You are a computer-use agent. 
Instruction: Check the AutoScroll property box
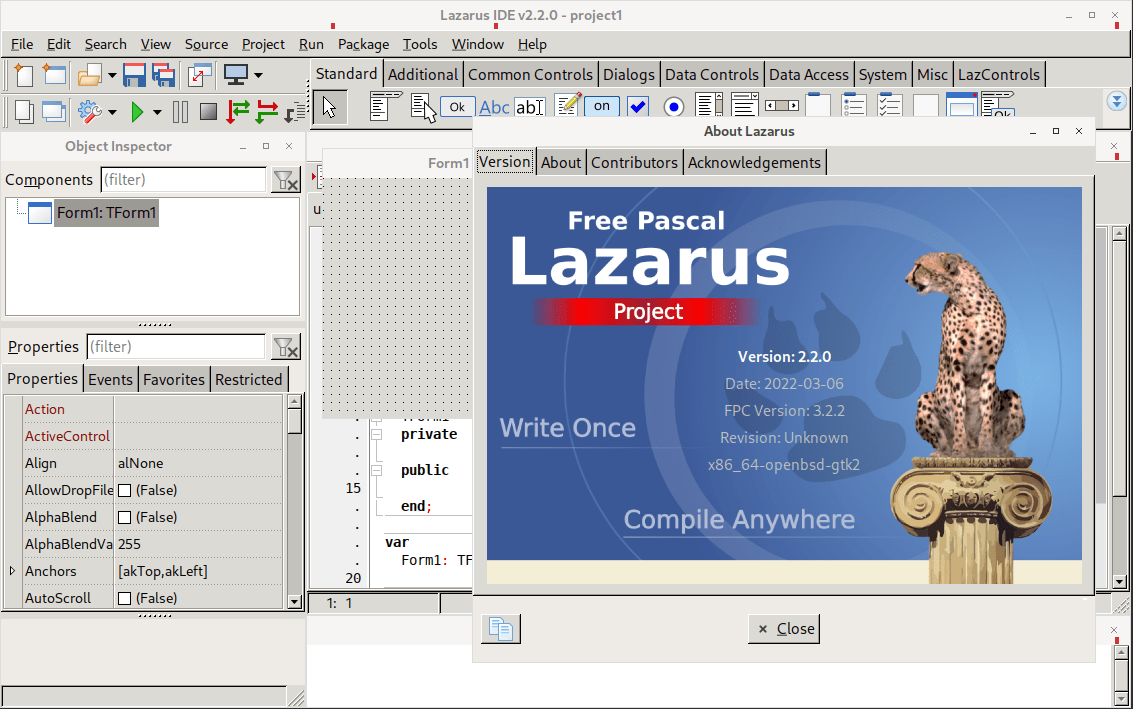[125, 599]
